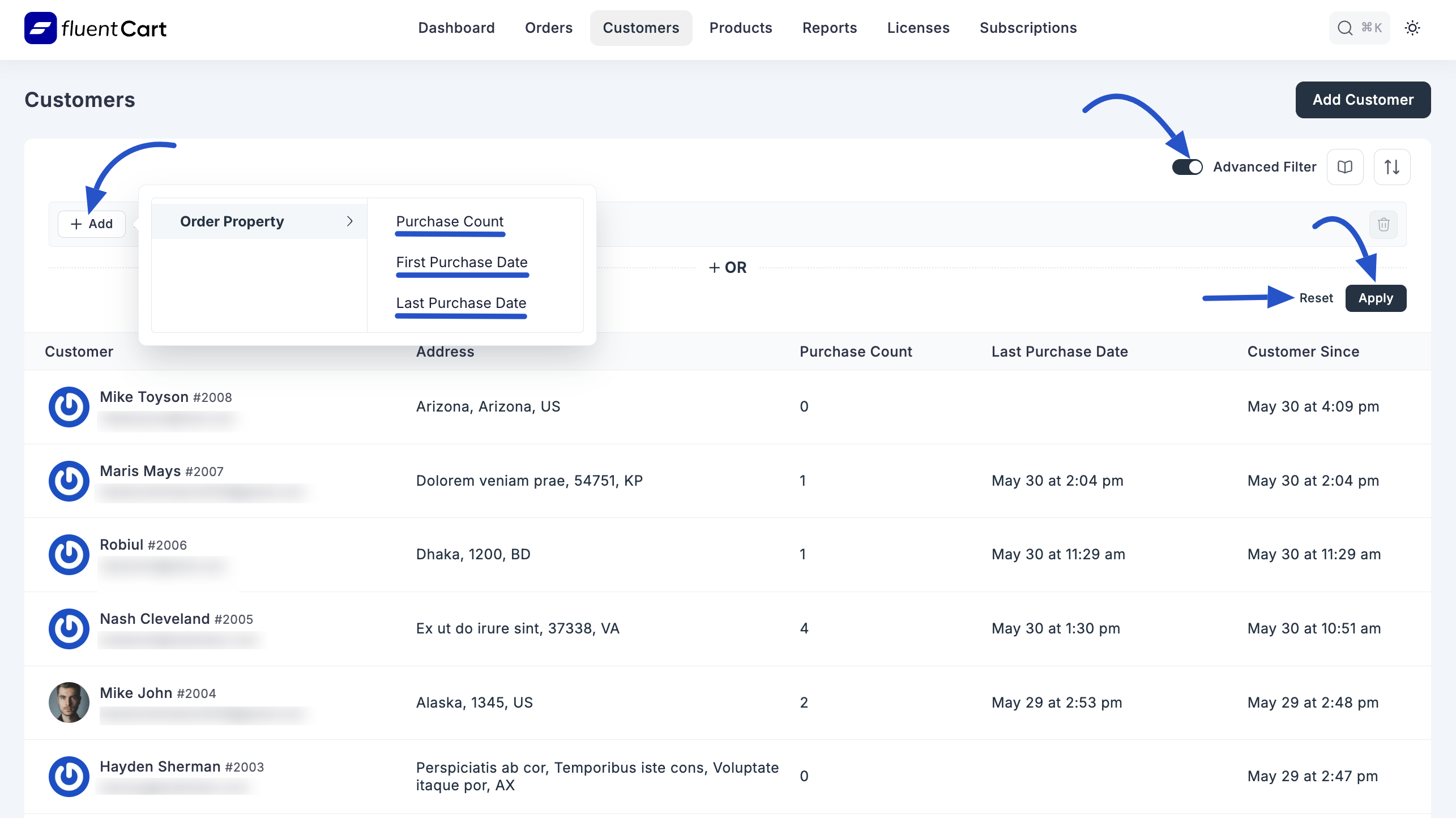Viewport: 1456px width, 818px height.
Task: Switch to the Orders tab
Action: (548, 27)
